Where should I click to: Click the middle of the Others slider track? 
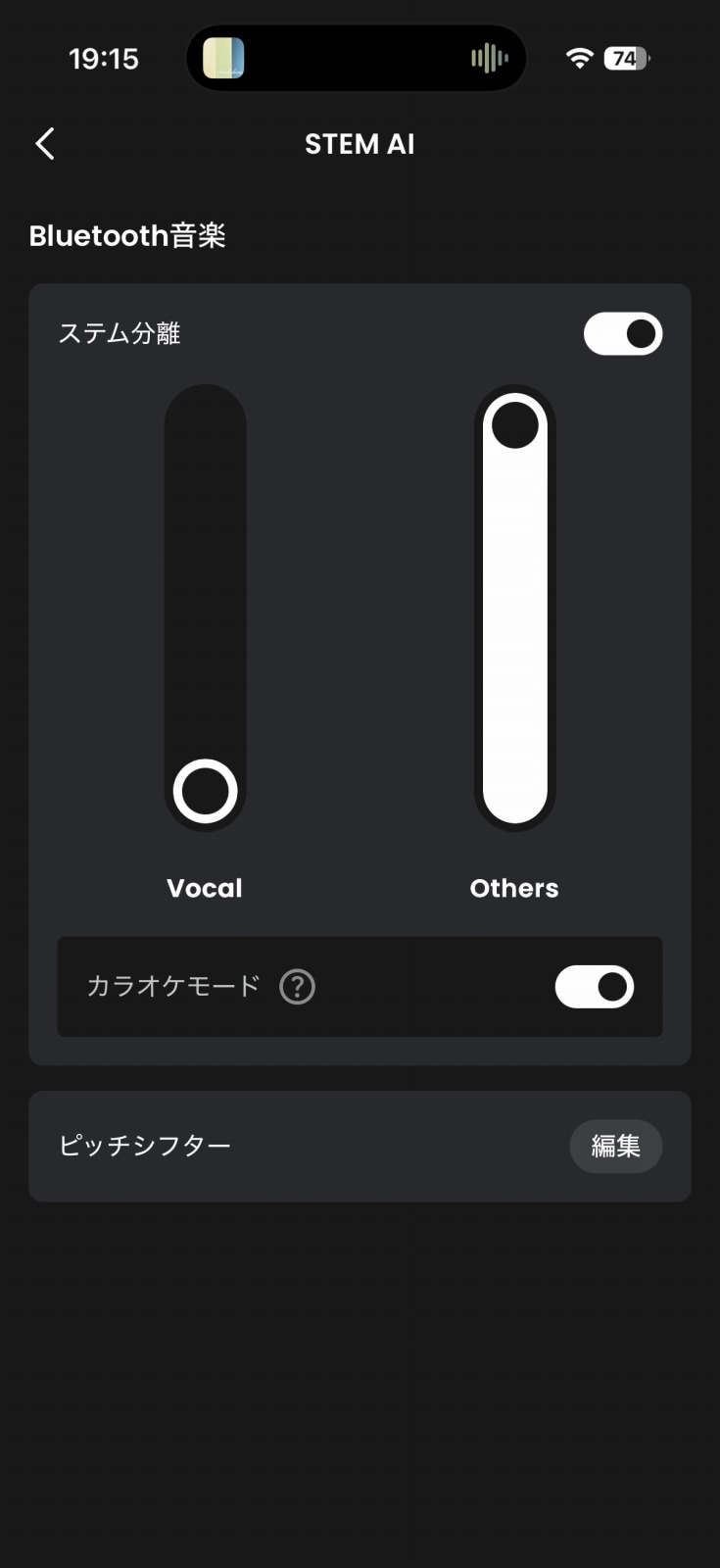515,608
